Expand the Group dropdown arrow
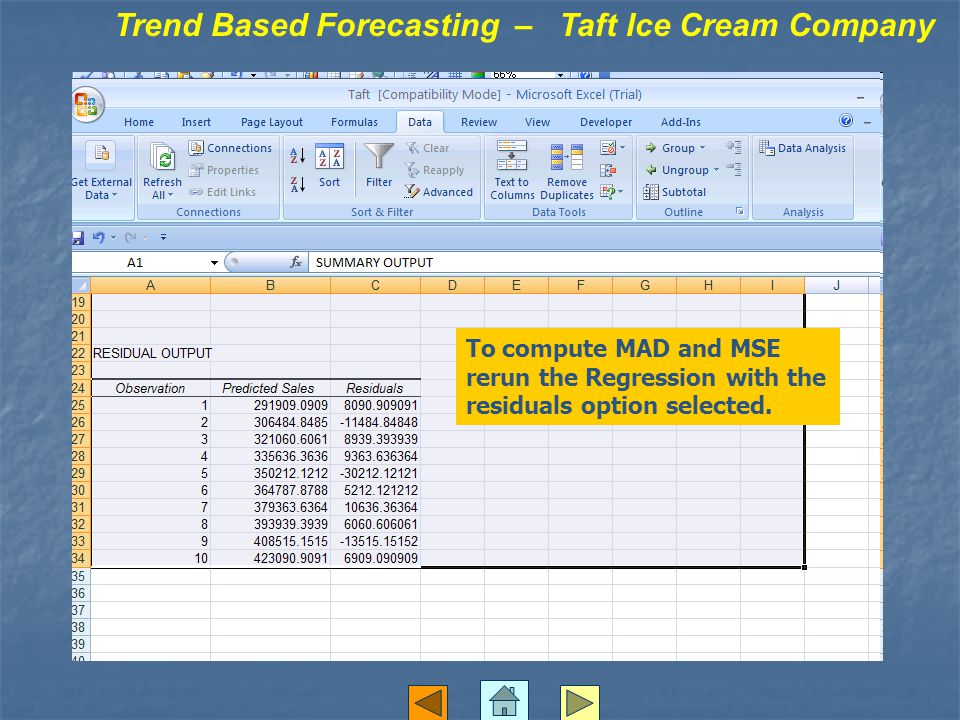The width and height of the screenshot is (960, 720). pyautogui.click(x=702, y=148)
